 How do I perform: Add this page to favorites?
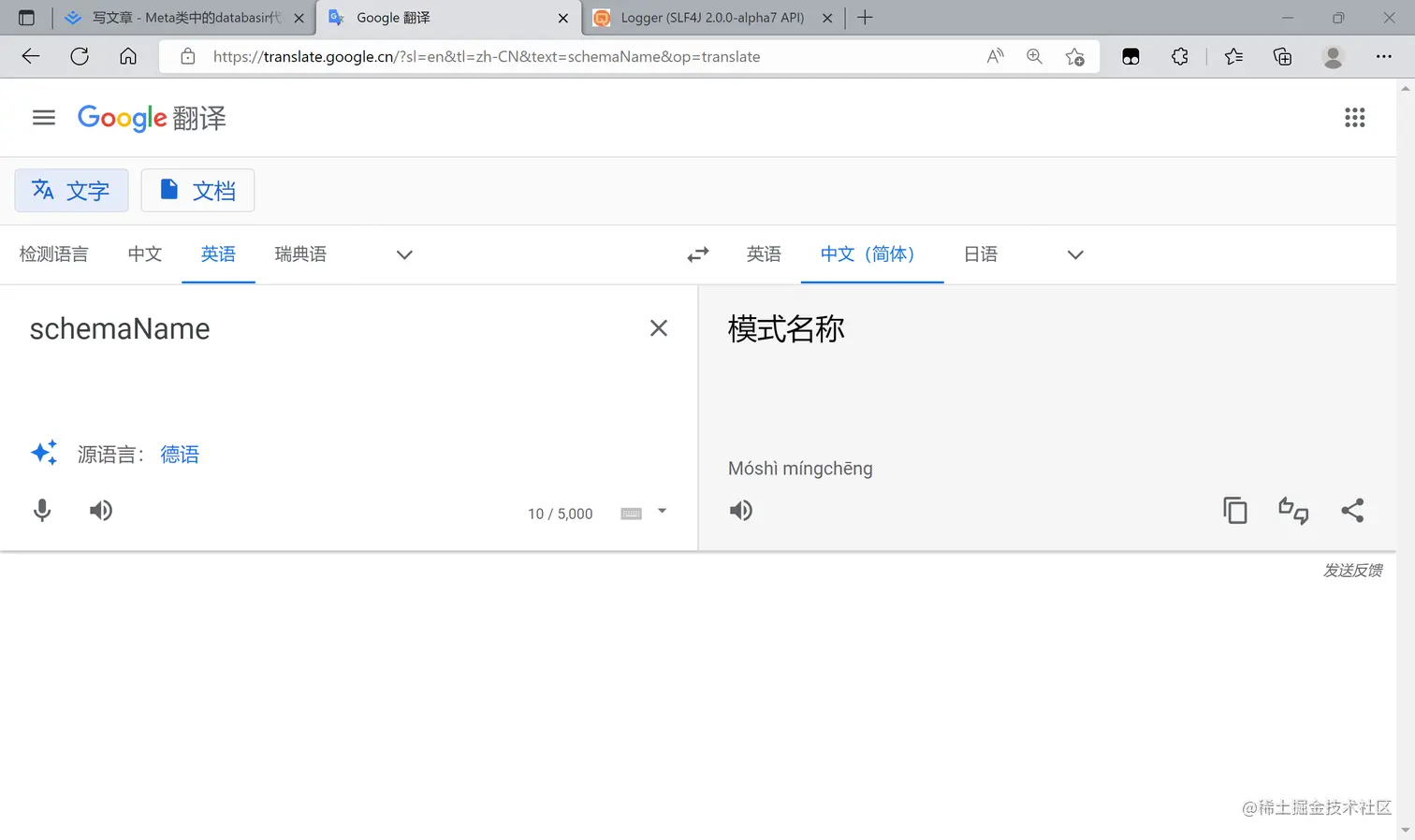click(1075, 57)
